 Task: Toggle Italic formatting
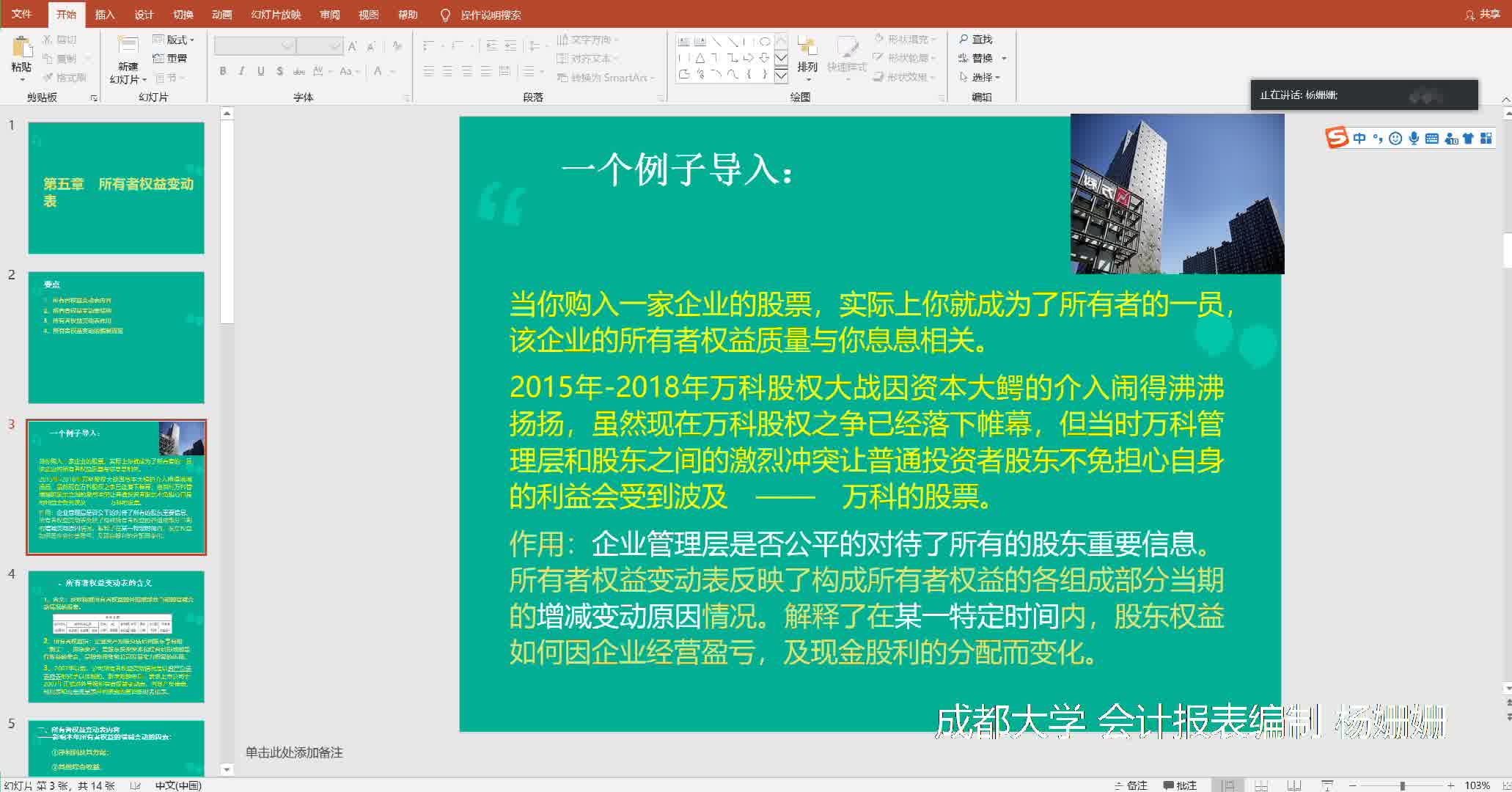[241, 71]
